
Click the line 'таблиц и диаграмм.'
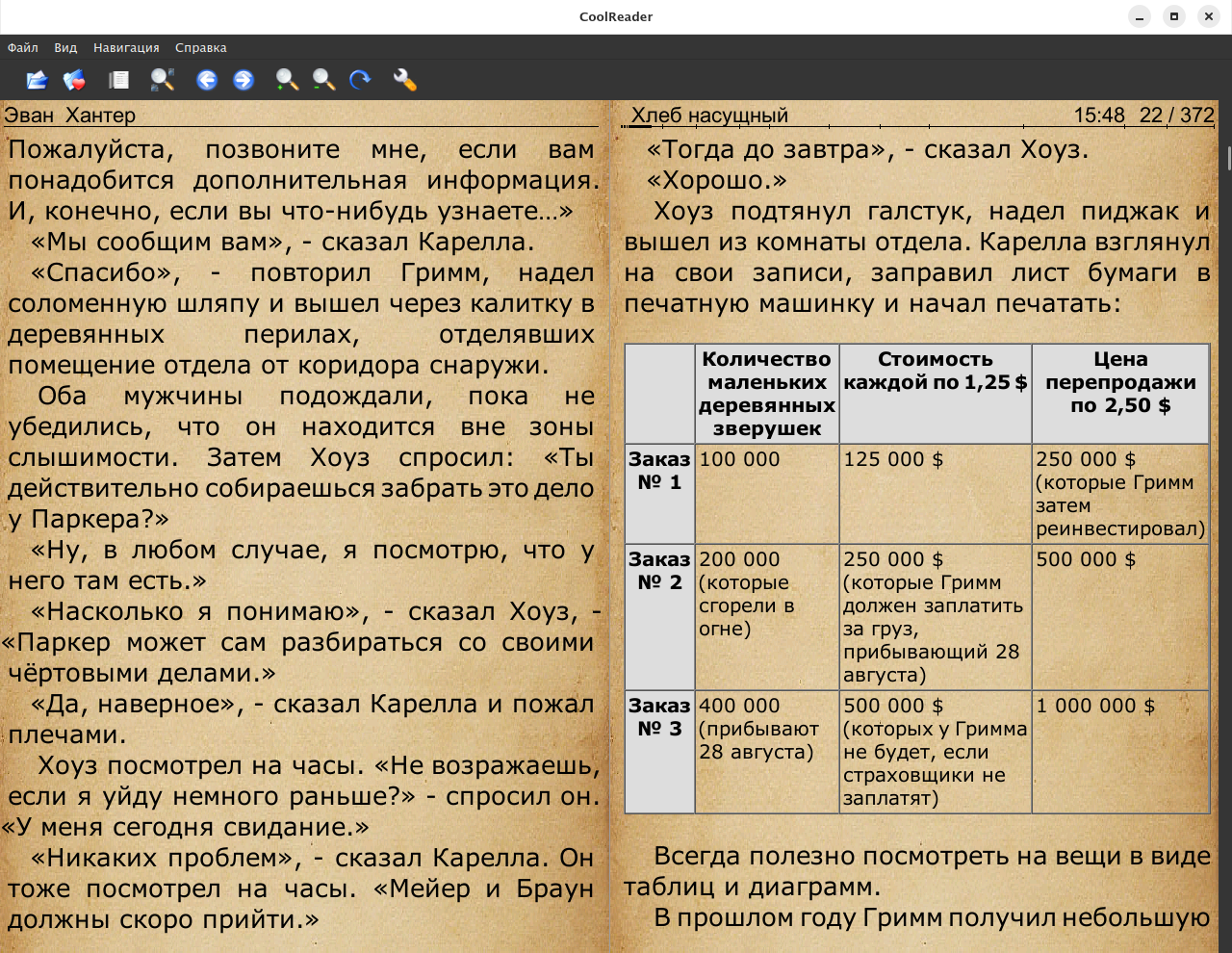tap(752, 888)
